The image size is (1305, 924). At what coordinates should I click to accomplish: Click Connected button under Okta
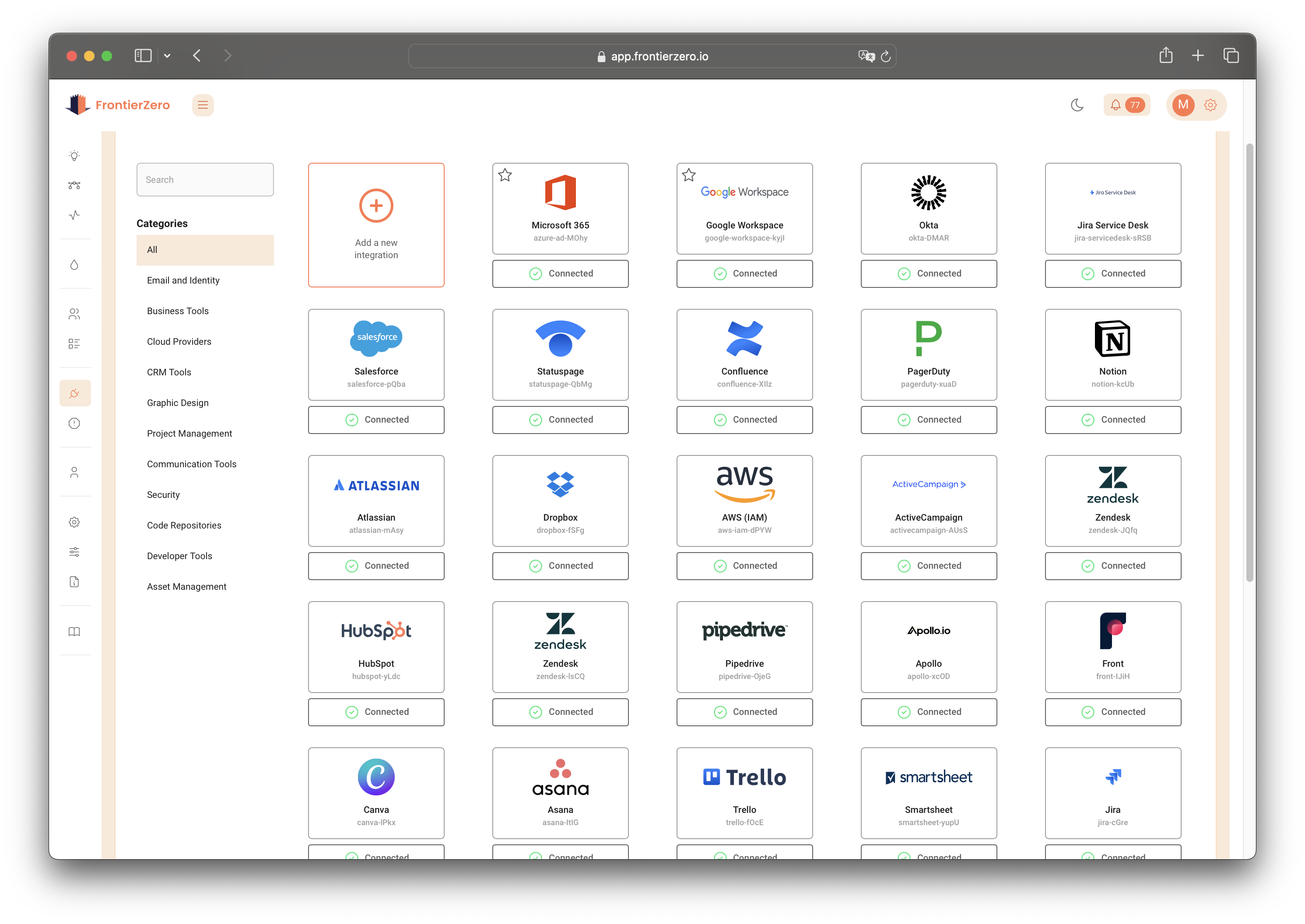point(929,274)
